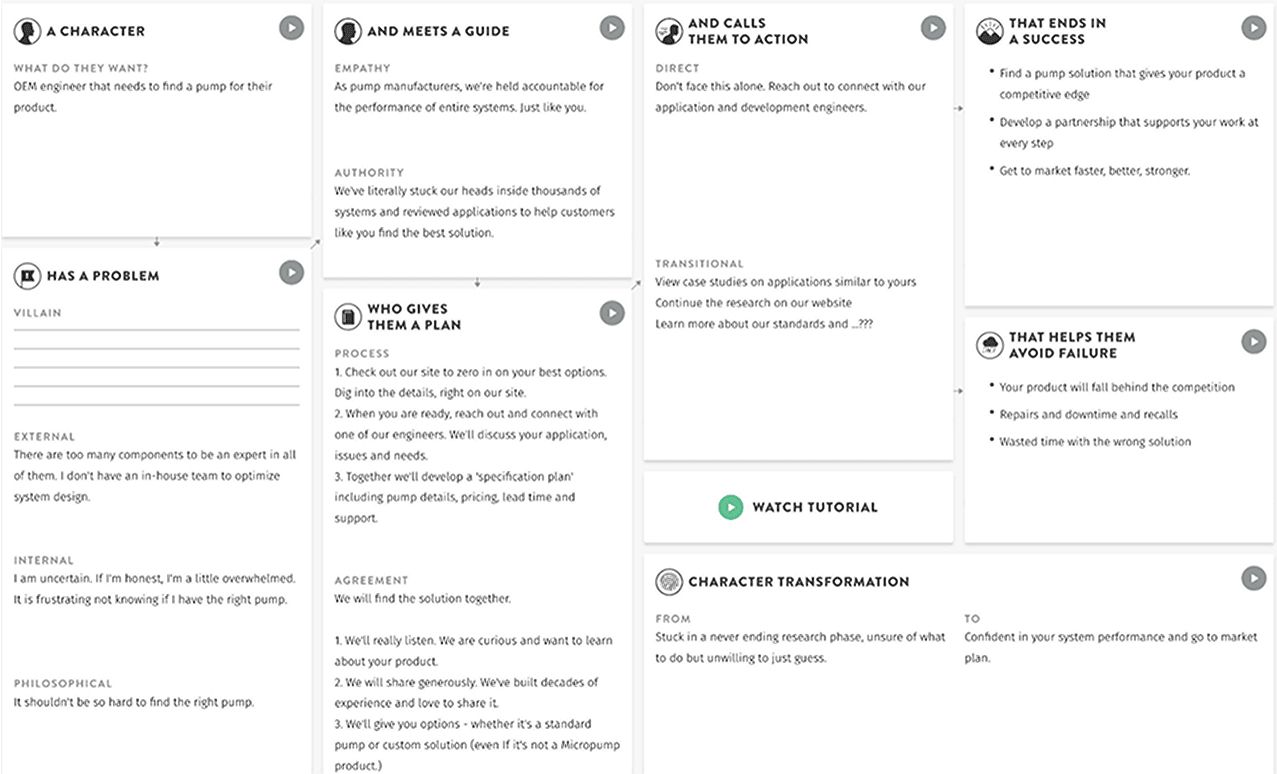The height and width of the screenshot is (774, 1277).
Task: Edit the What Do They Want text
Action: tap(145, 97)
